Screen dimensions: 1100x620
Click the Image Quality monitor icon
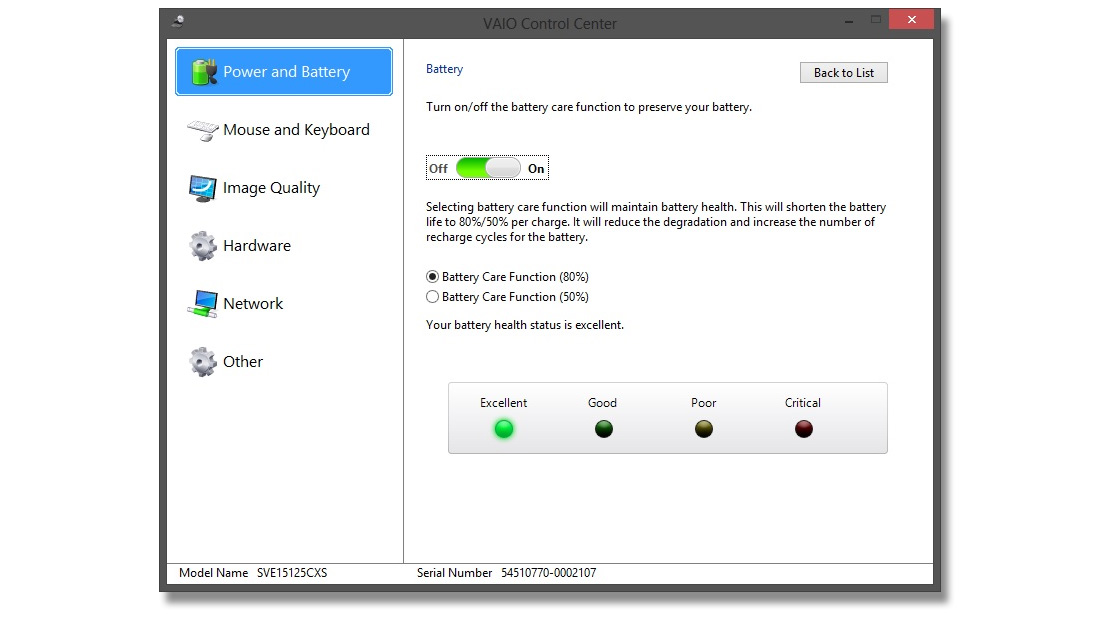click(x=203, y=188)
